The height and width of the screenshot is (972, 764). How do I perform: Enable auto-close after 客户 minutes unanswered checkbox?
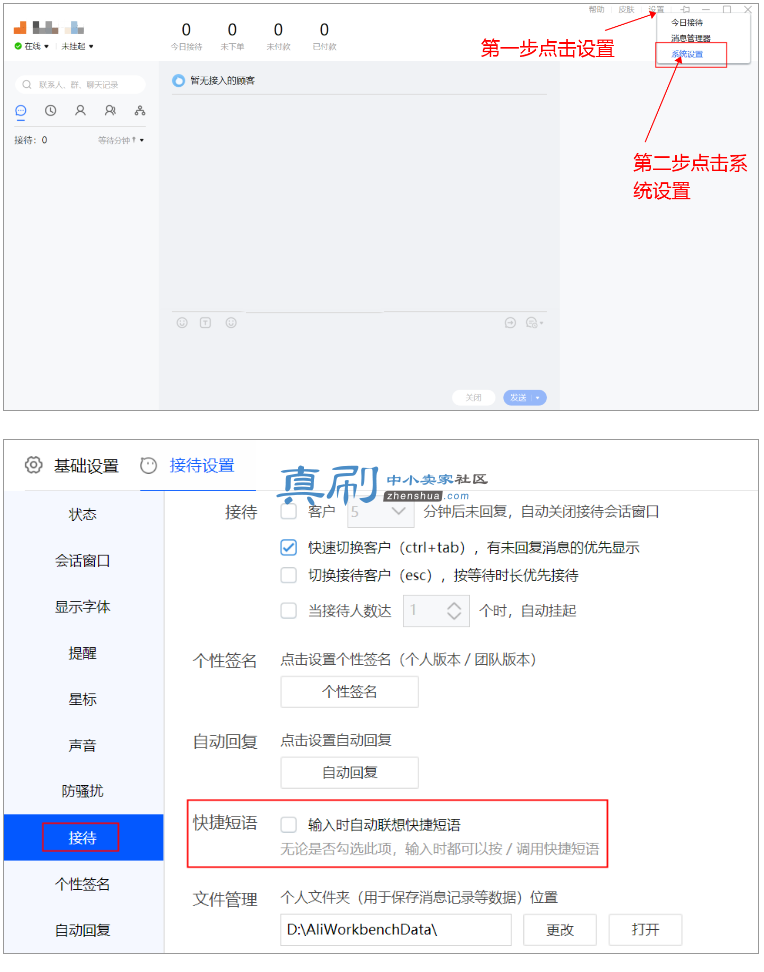pos(289,512)
